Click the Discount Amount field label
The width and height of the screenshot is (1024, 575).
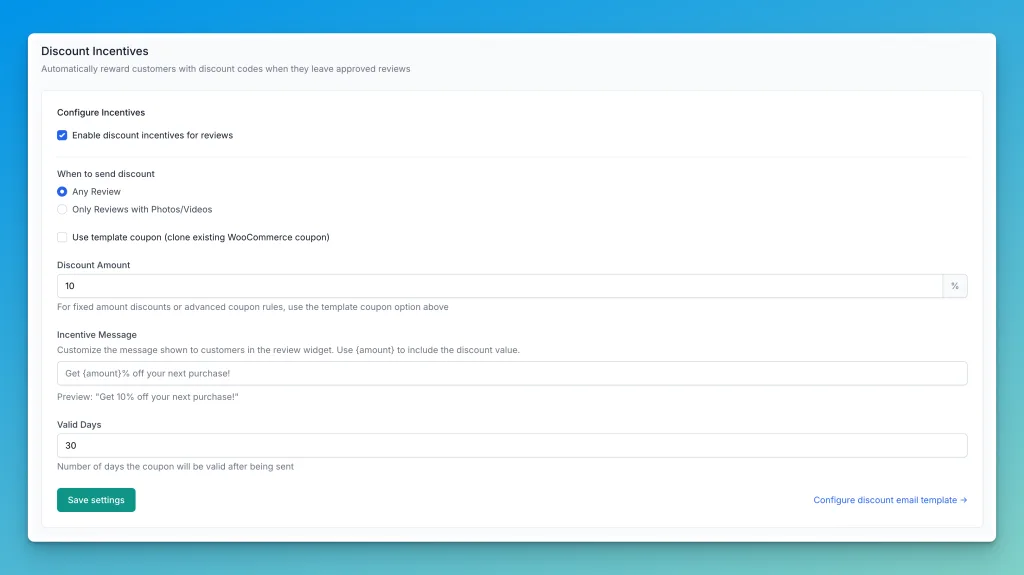(94, 265)
